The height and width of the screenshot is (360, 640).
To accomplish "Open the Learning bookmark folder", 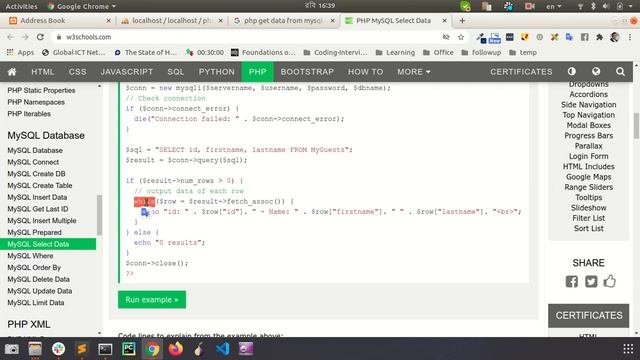I will [395, 52].
